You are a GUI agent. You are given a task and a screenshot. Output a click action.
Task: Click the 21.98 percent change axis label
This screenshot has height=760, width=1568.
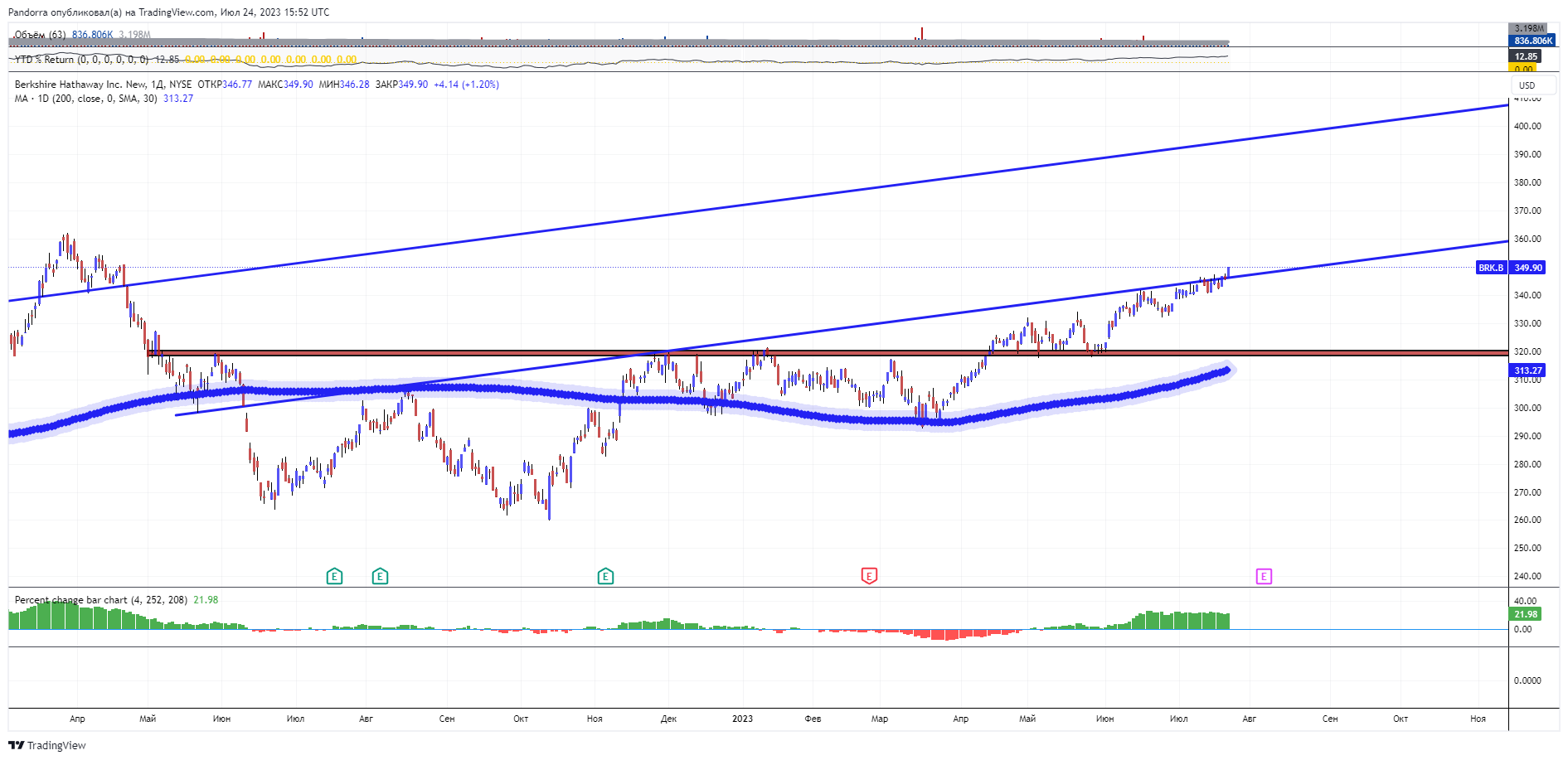[x=1526, y=614]
